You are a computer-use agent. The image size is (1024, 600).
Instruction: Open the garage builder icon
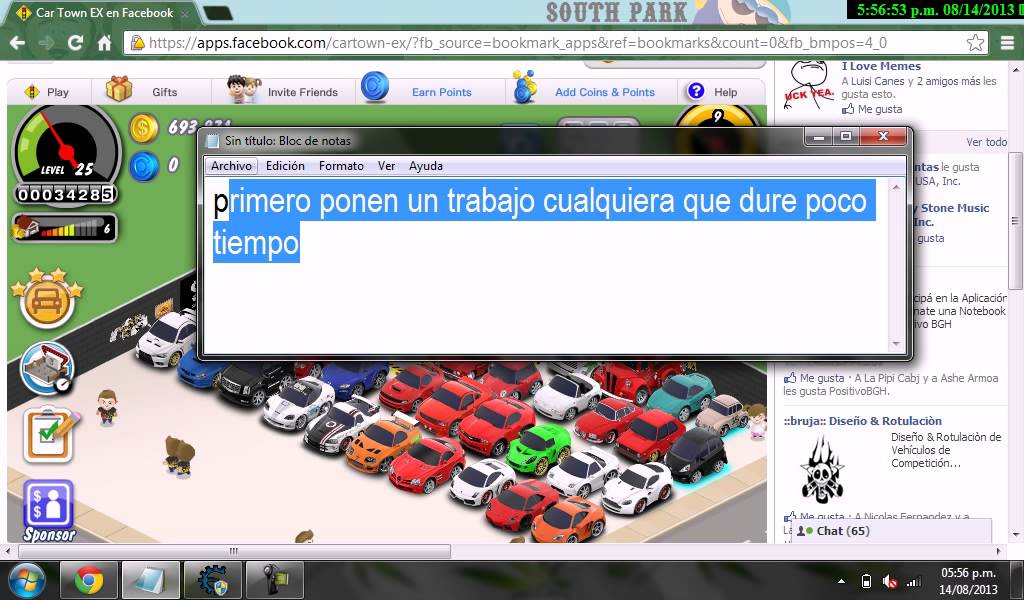46,368
